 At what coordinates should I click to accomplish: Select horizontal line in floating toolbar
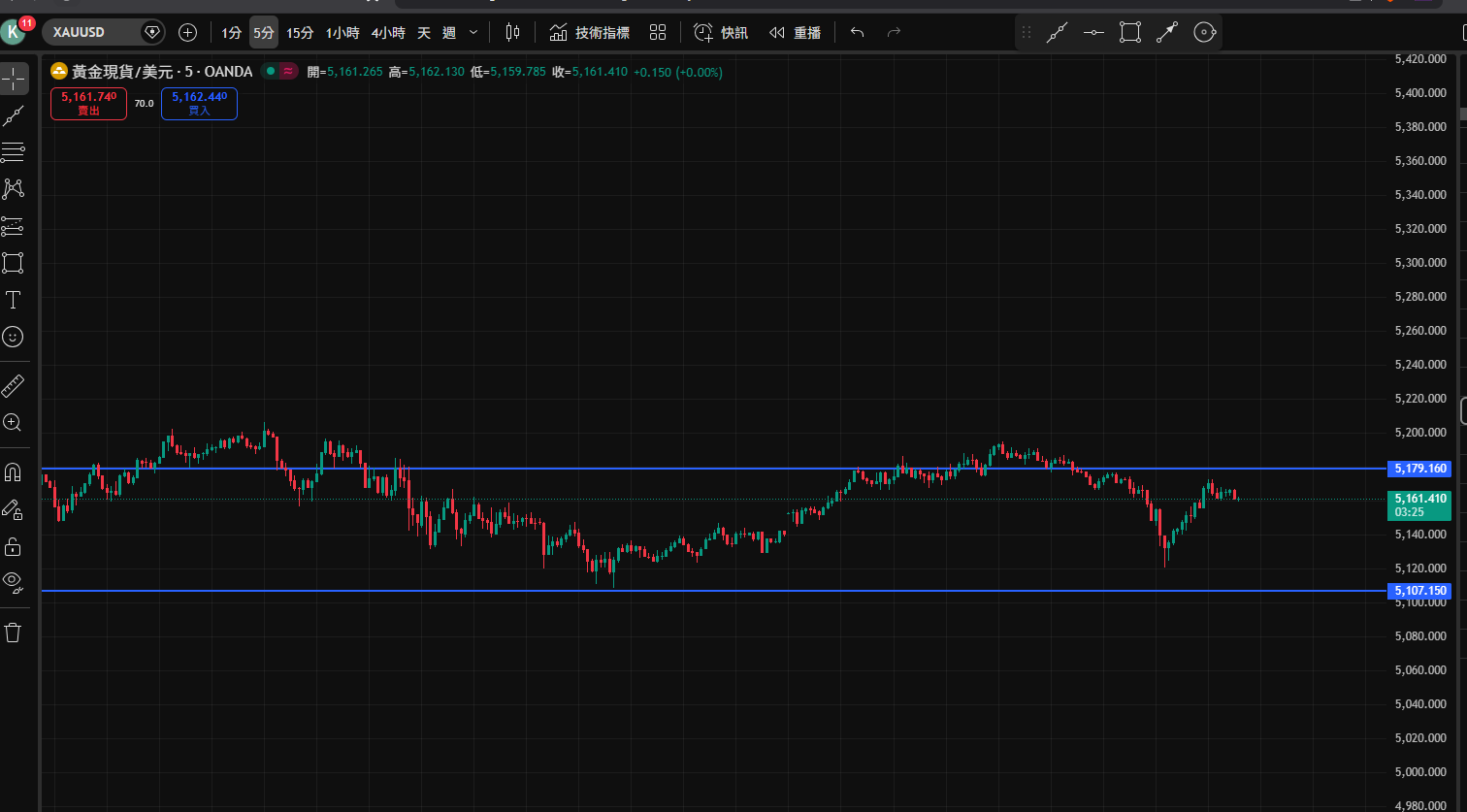click(x=1093, y=33)
